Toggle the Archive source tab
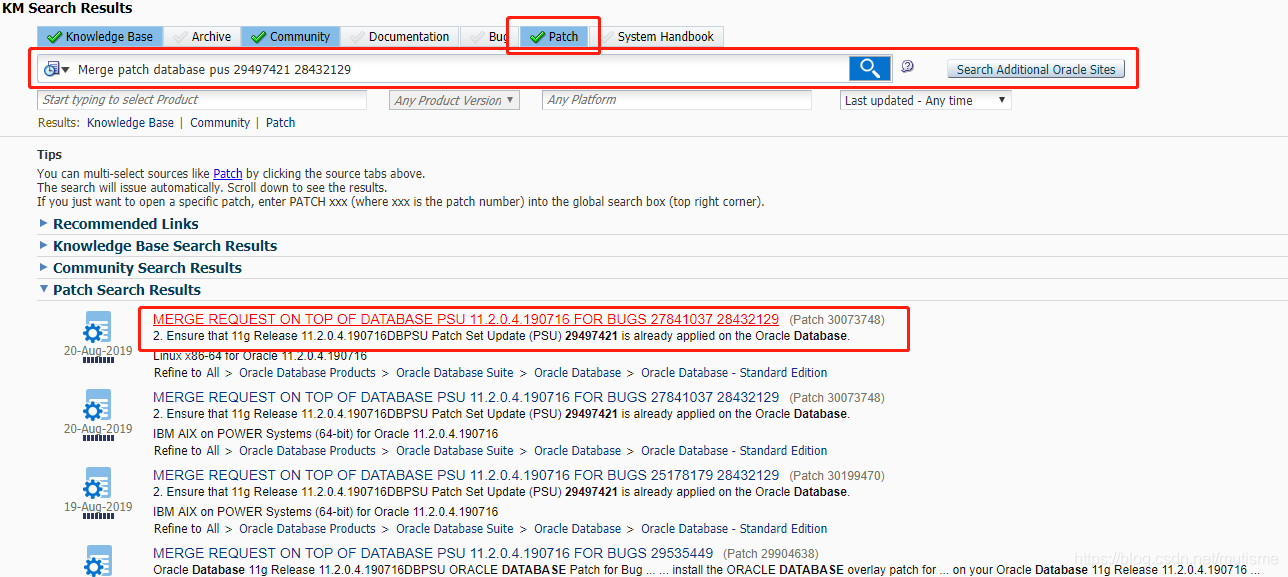 click(x=201, y=36)
